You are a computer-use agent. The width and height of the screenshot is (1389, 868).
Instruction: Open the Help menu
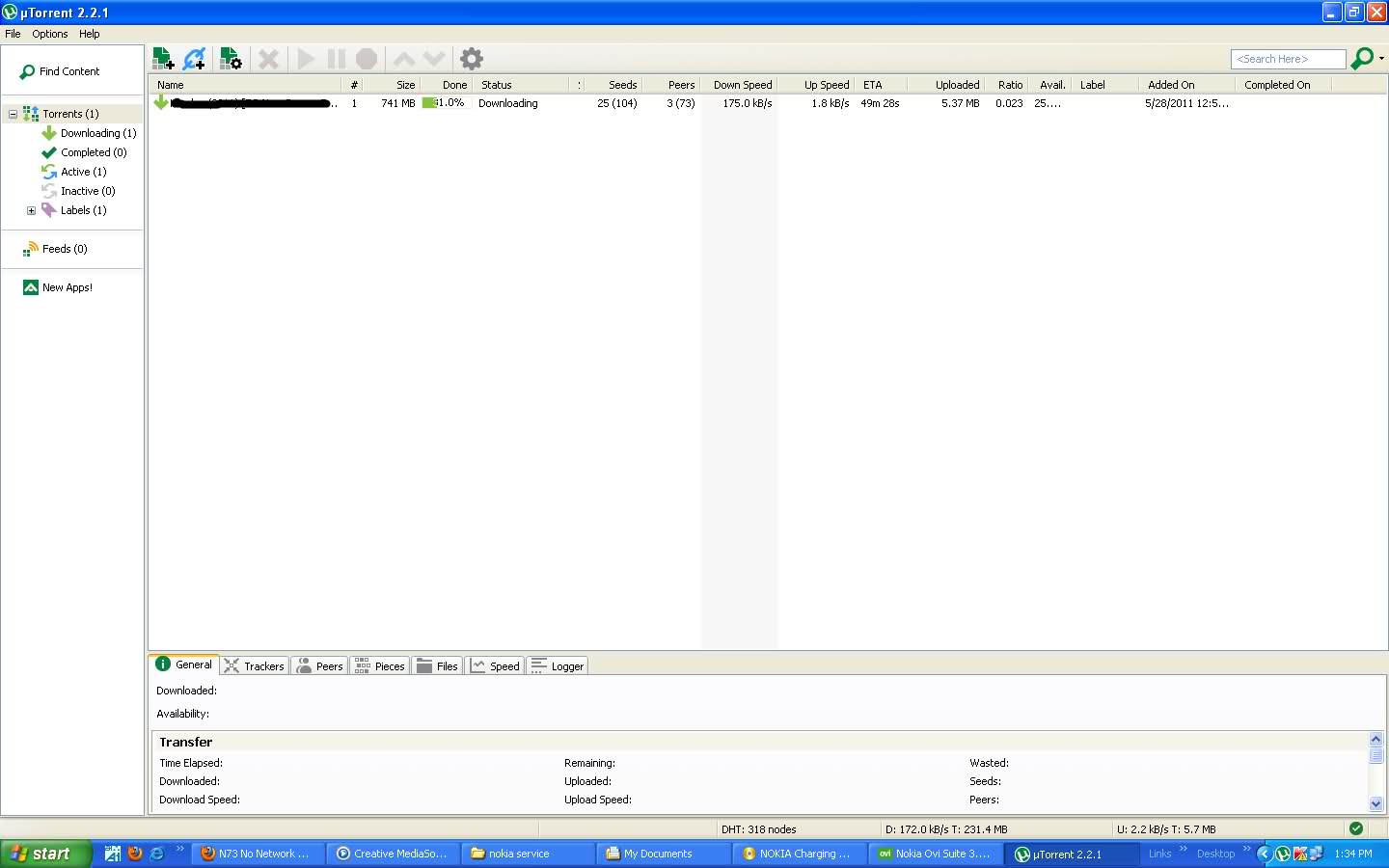pos(90,34)
